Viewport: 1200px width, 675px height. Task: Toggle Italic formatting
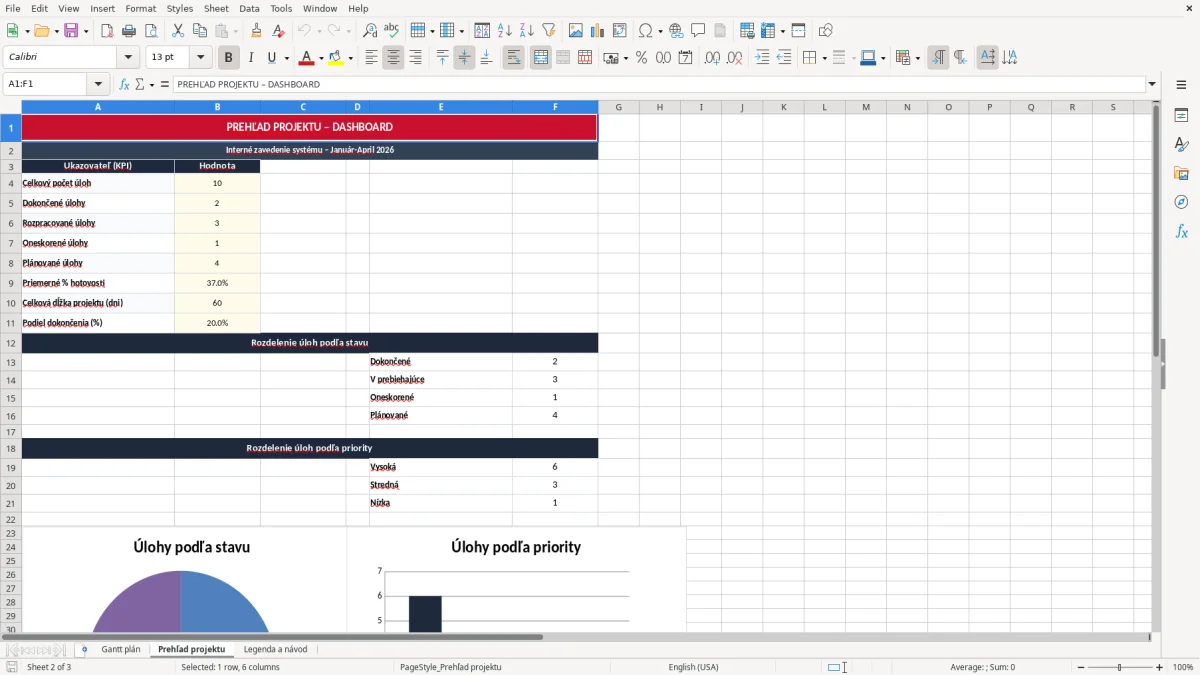(x=251, y=58)
